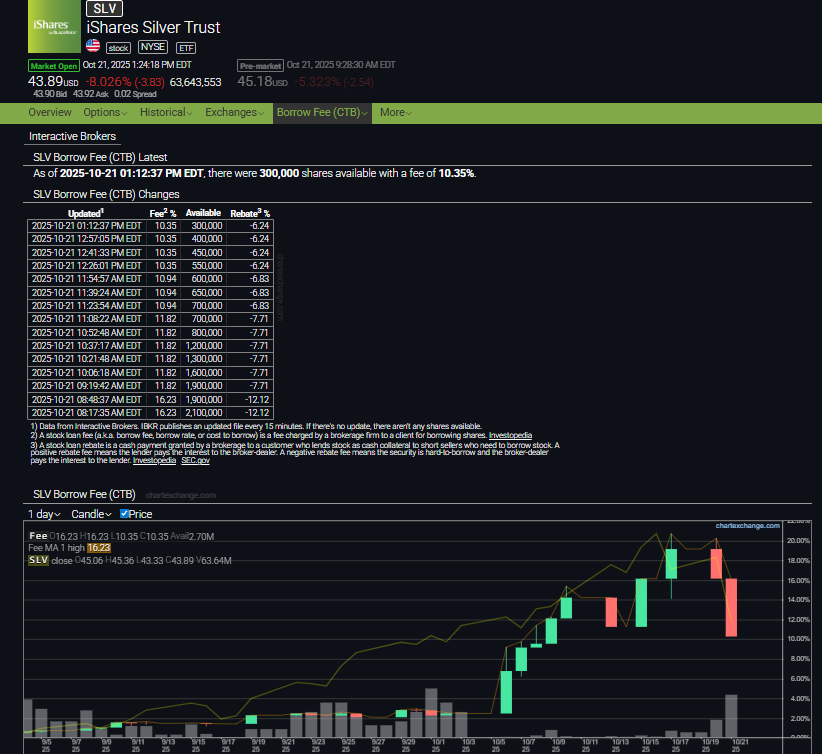This screenshot has width=822, height=754.
Task: Open the Borrow Fee (CTB) menu
Action: pos(322,113)
